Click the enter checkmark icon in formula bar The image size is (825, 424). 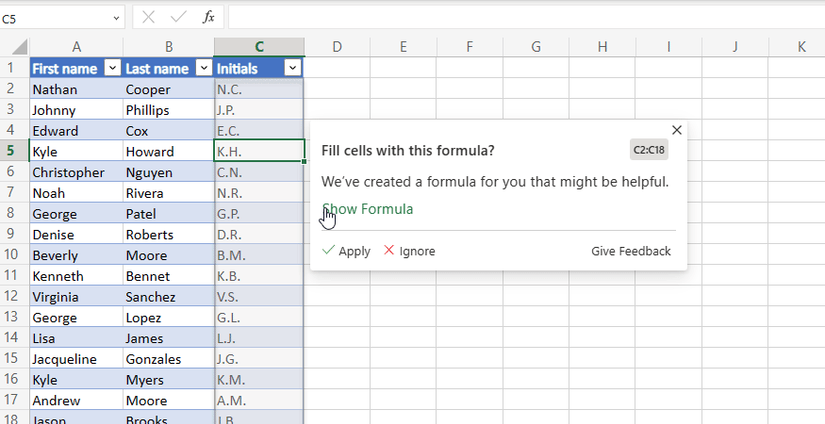(178, 17)
